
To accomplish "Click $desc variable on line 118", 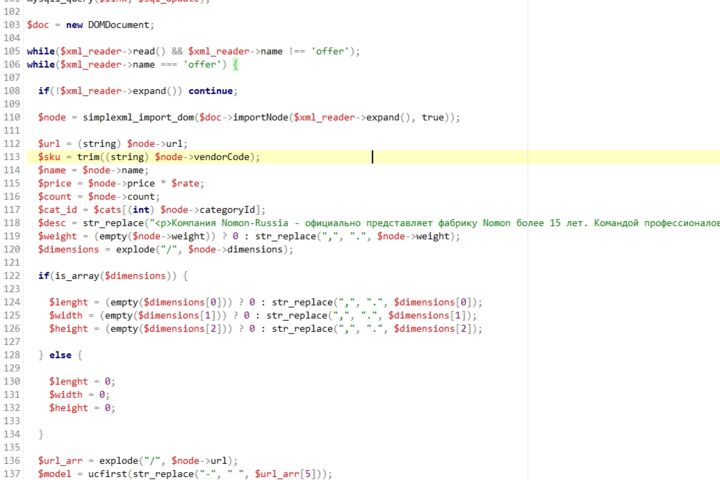I will 52,223.
